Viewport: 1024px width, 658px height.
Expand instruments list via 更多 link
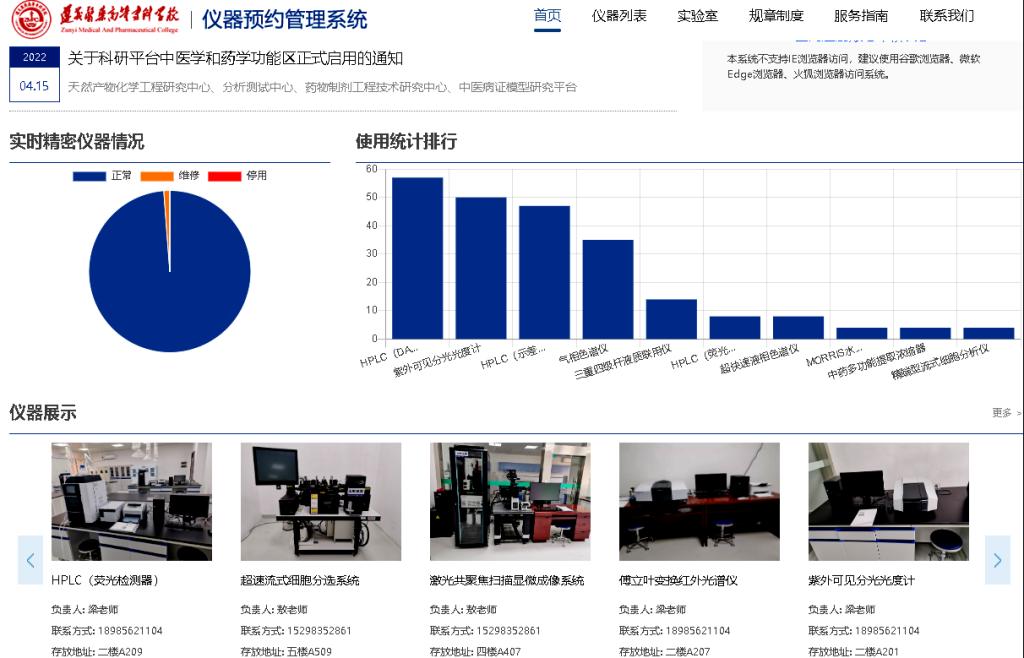pos(1005,412)
